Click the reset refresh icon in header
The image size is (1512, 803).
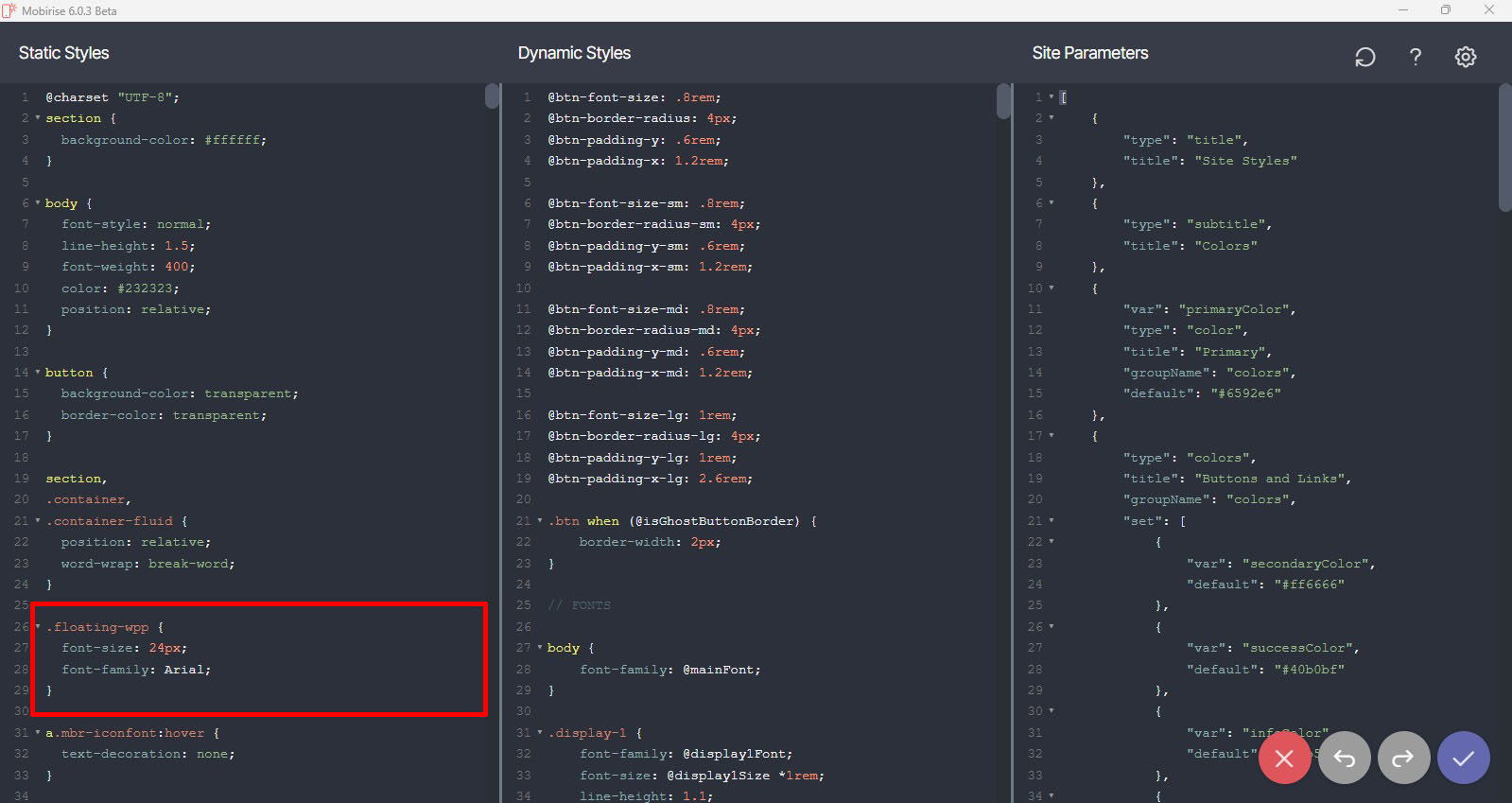[1364, 57]
